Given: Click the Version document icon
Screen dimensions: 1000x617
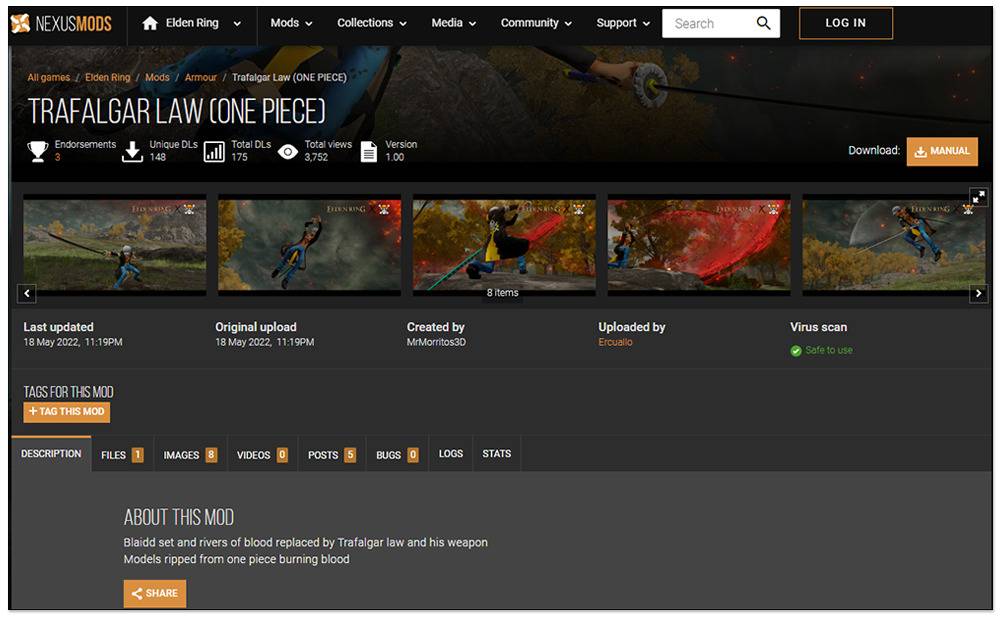Looking at the screenshot, I should coord(369,152).
